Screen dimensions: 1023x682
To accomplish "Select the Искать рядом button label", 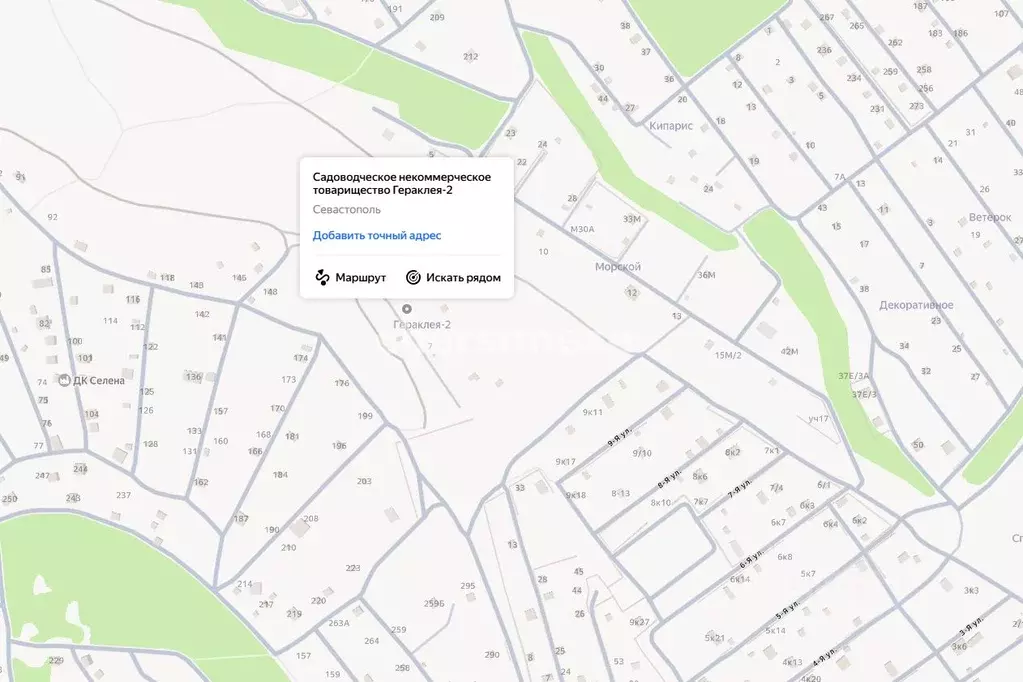I will (463, 278).
